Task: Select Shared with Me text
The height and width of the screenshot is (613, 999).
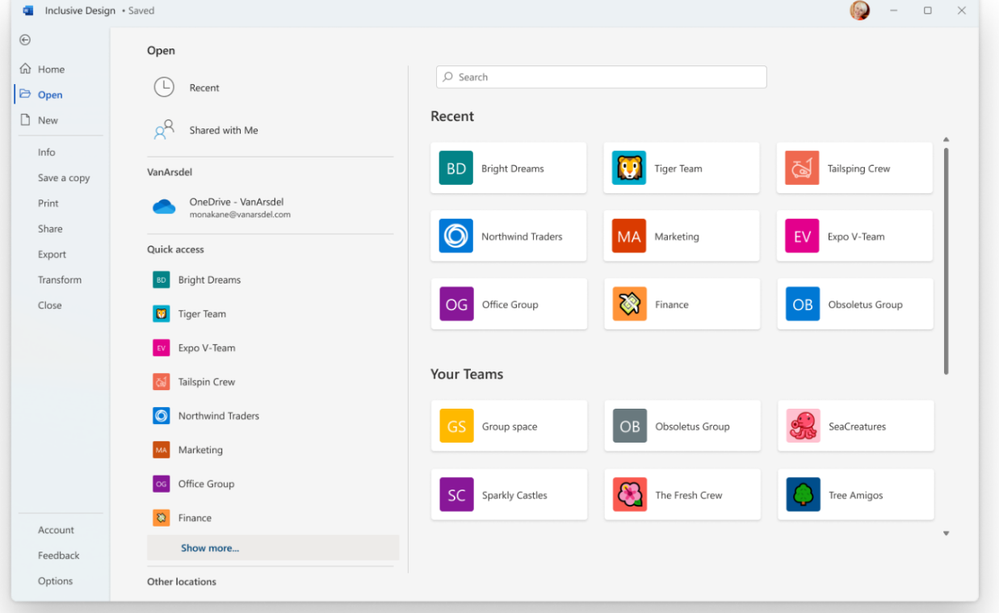Action: 224,130
